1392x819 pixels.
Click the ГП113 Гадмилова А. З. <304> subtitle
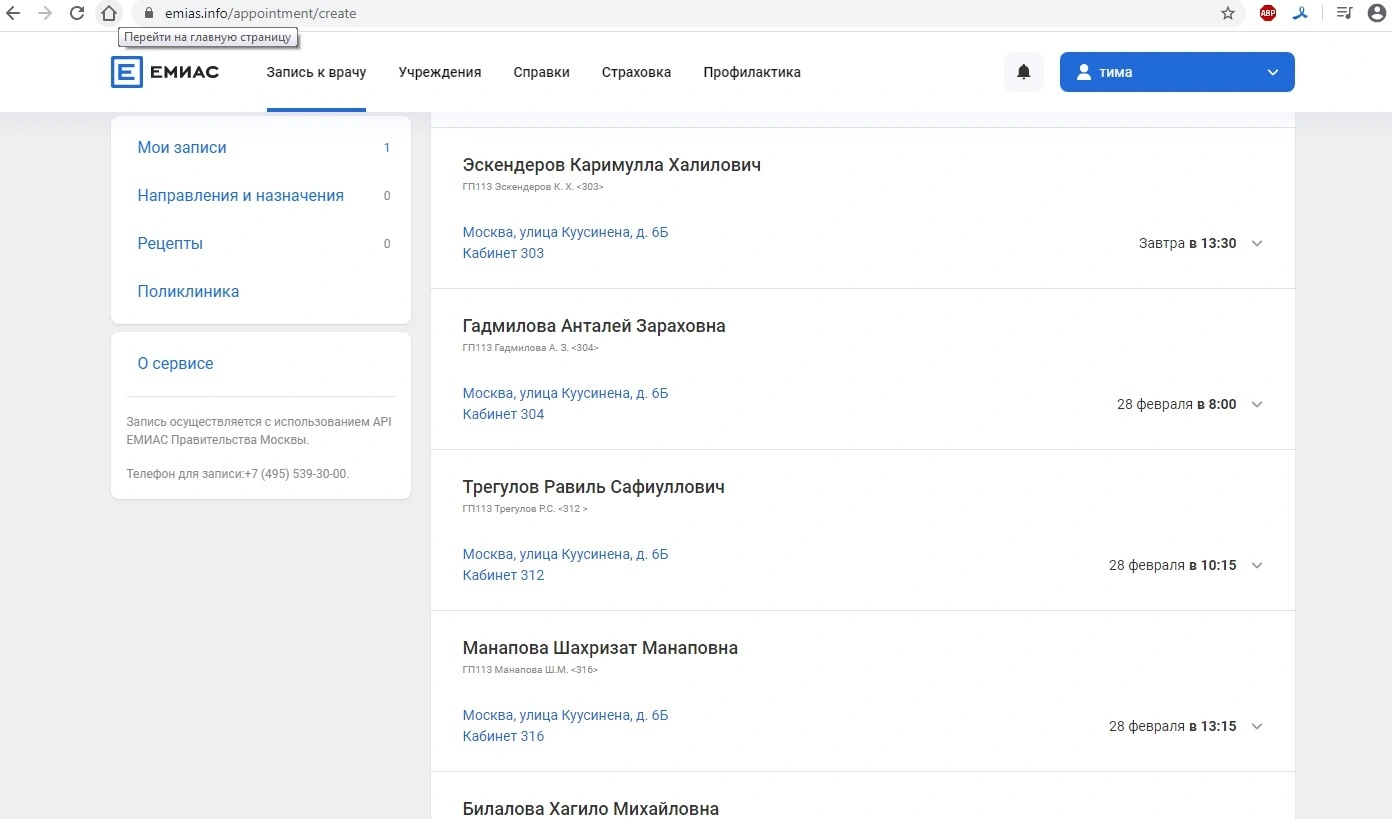click(531, 348)
